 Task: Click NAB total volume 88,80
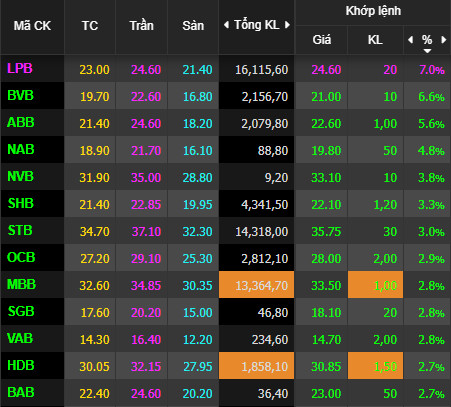273,151
